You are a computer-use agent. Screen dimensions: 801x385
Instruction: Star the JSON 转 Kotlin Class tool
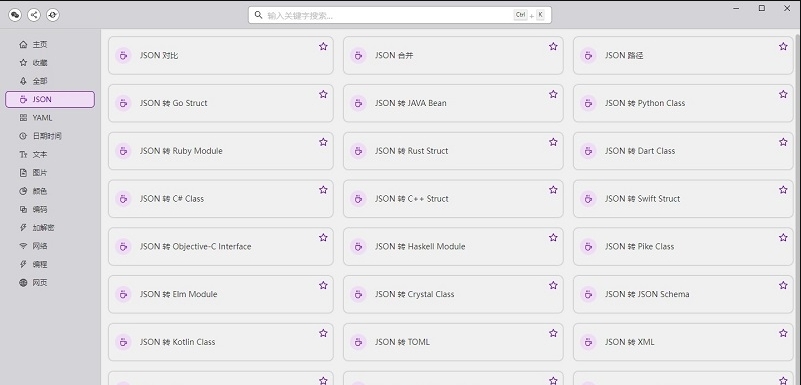pyautogui.click(x=323, y=333)
